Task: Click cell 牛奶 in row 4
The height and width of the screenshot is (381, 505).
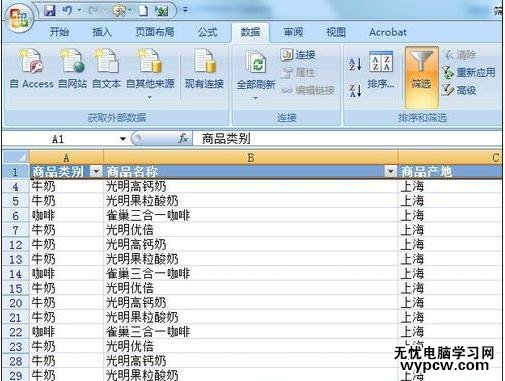Action: pyautogui.click(x=66, y=186)
